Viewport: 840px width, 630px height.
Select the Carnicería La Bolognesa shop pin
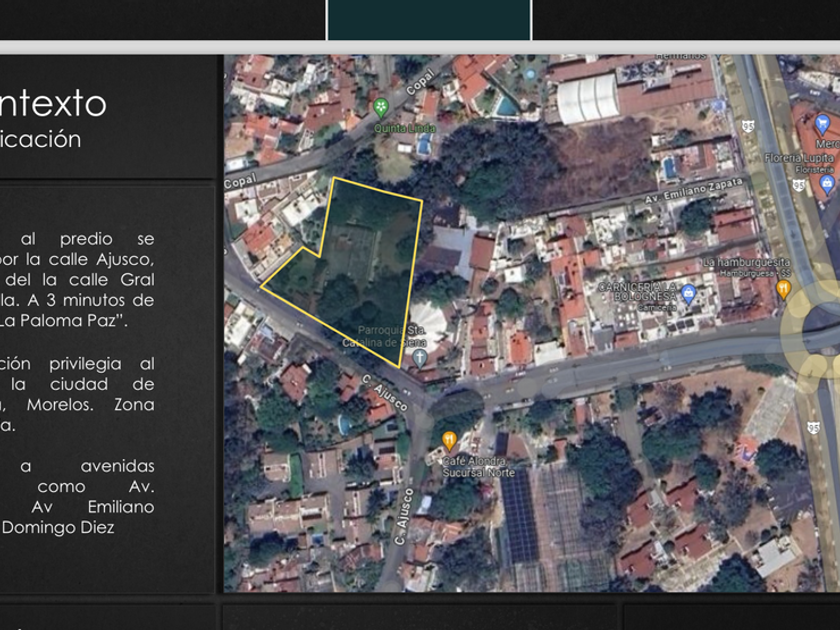pos(688,294)
